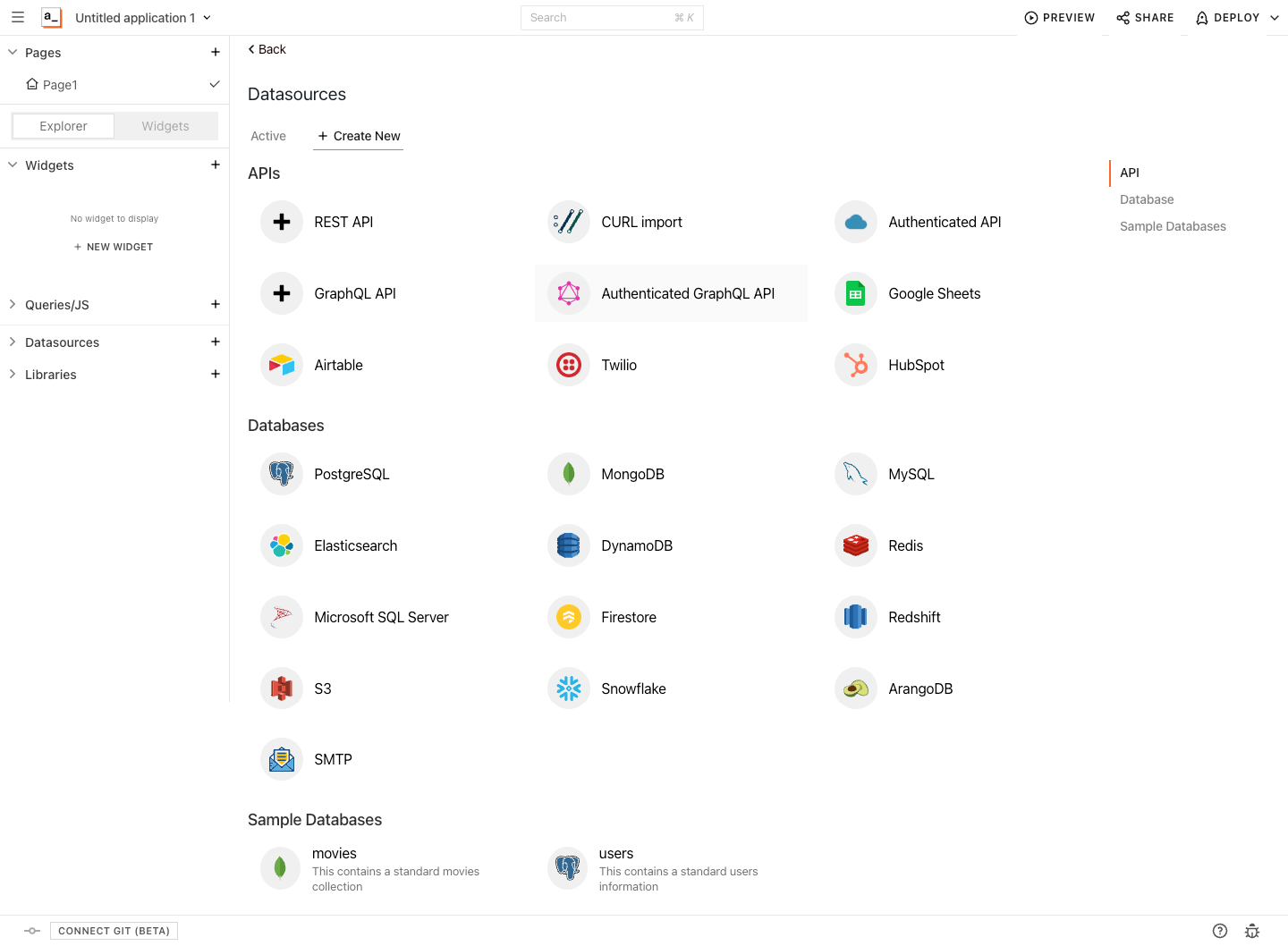The height and width of the screenshot is (946, 1288).
Task: Select the Firestore icon
Action: click(x=569, y=617)
